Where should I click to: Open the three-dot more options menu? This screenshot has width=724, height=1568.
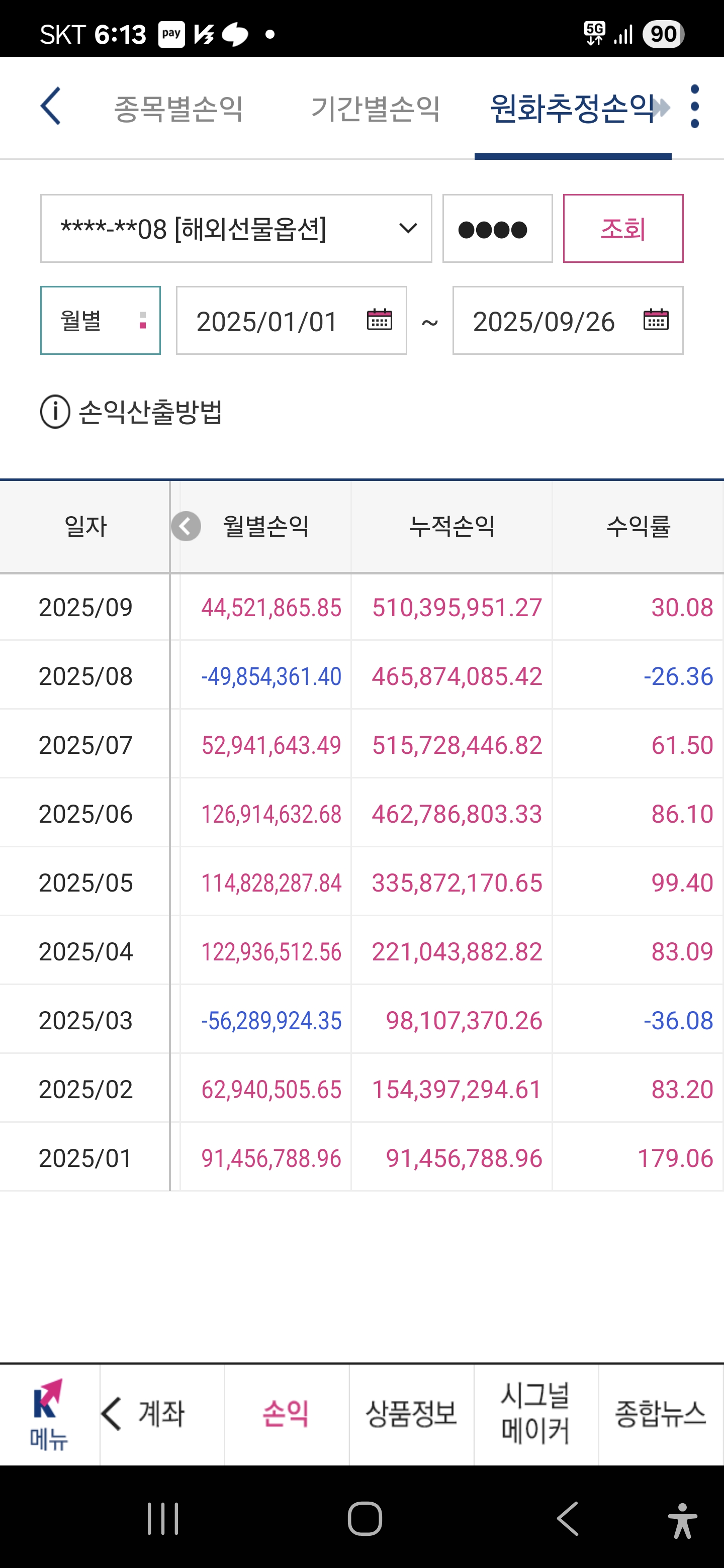(694, 107)
